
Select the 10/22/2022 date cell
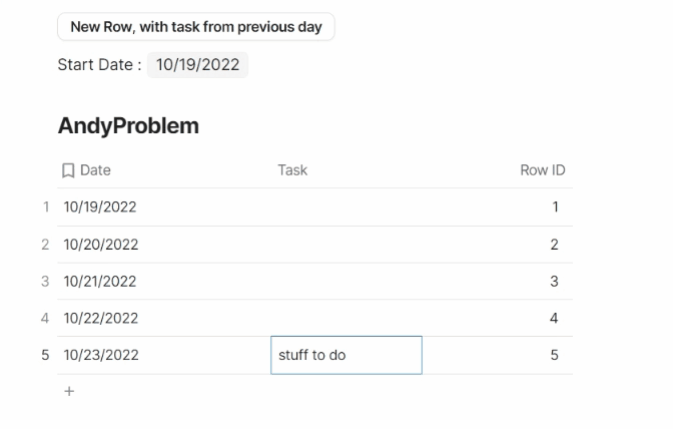[x=100, y=318]
